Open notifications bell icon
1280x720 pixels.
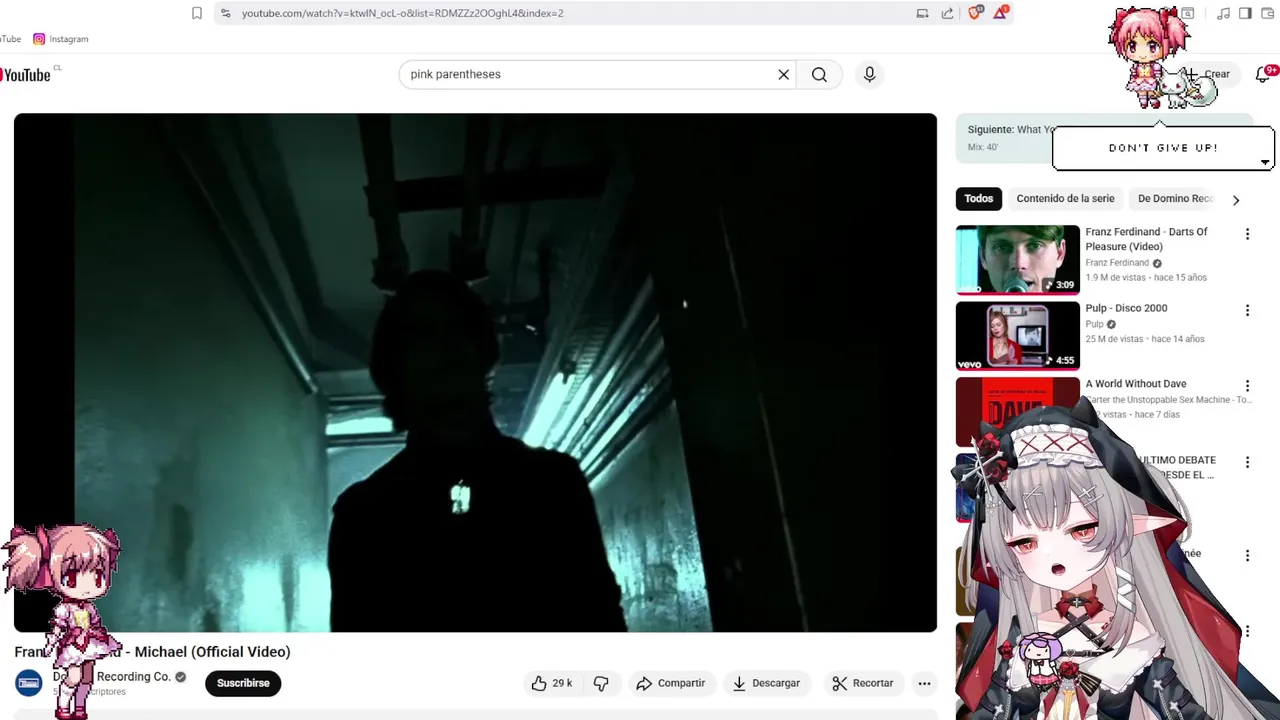point(1263,74)
